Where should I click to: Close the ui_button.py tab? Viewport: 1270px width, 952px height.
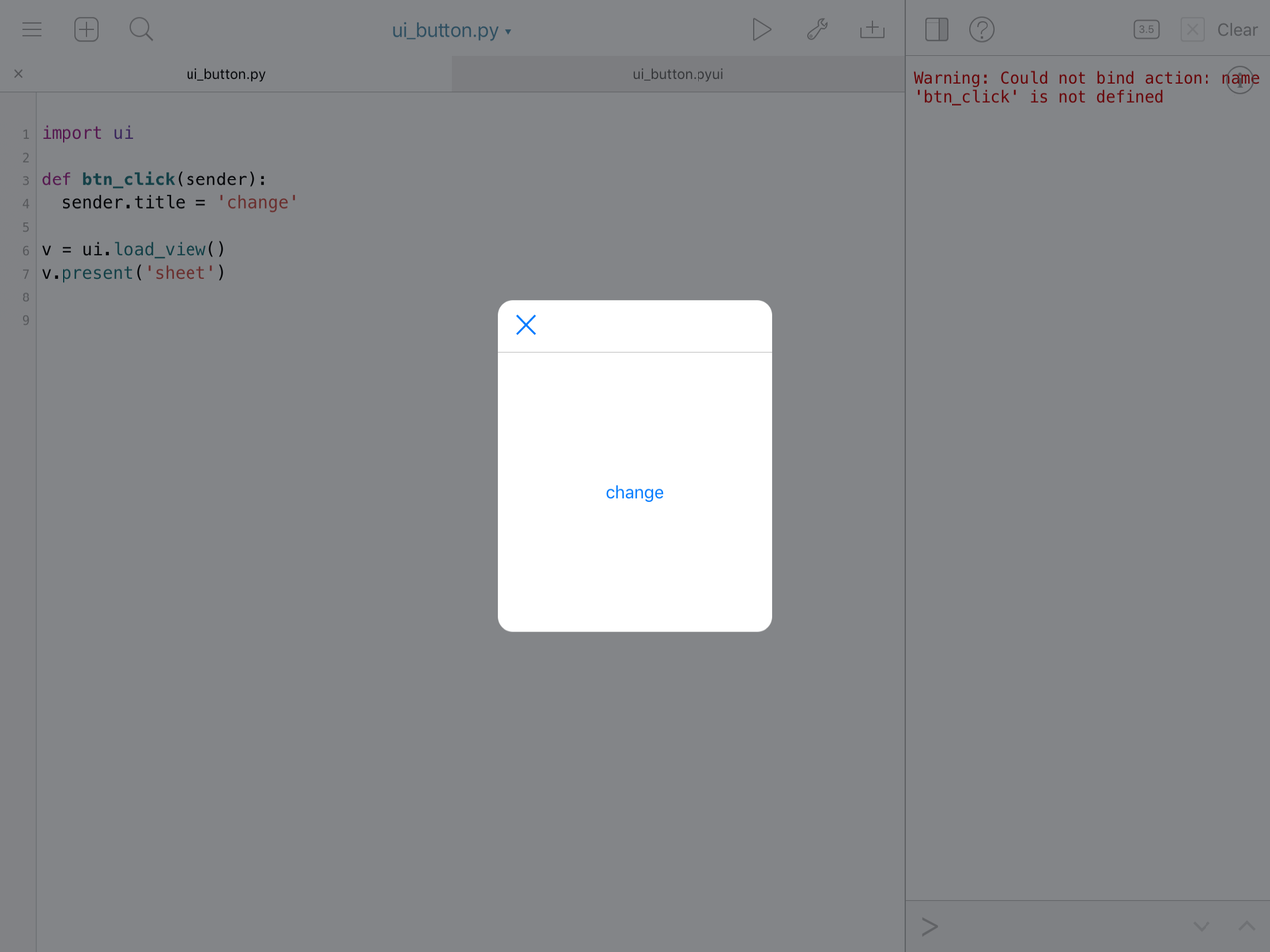(x=18, y=74)
